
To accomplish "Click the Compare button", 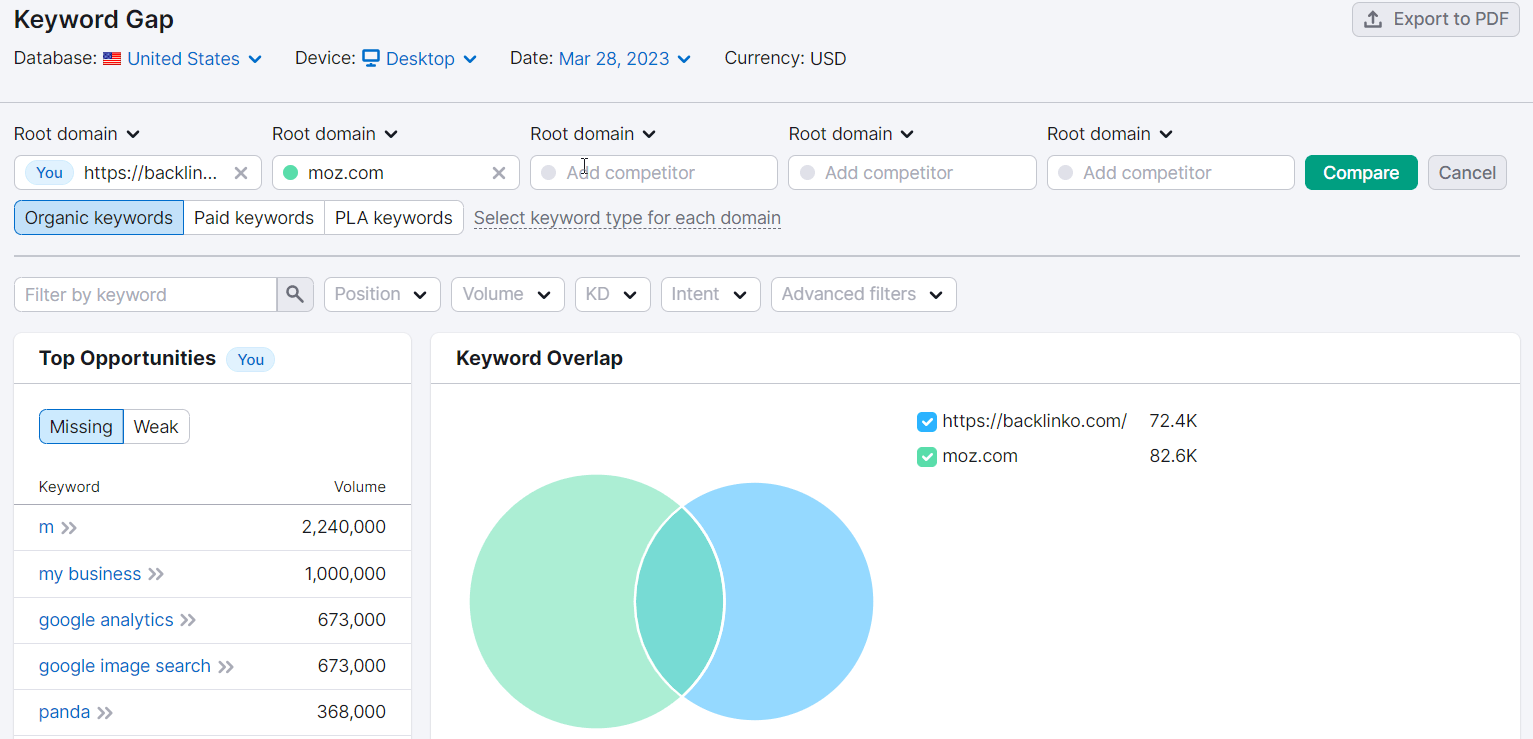I will (x=1361, y=172).
